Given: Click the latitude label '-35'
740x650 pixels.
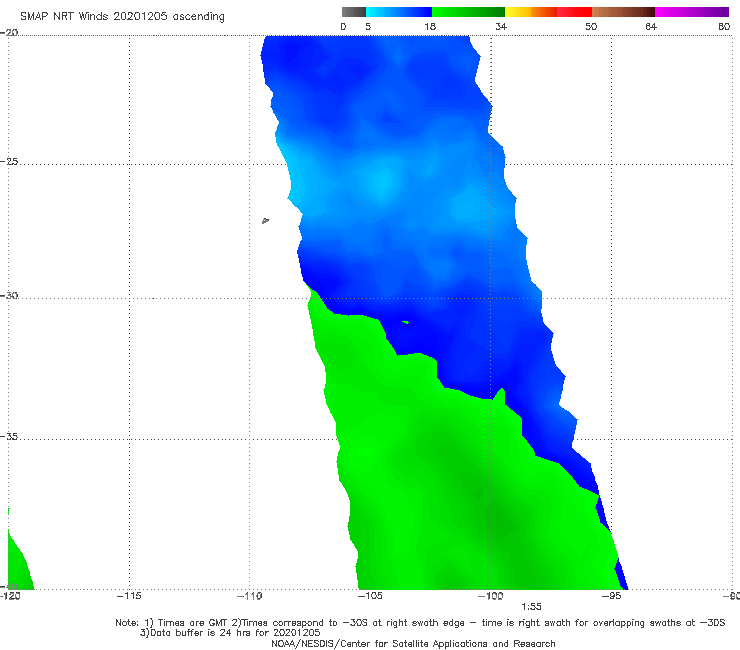Looking at the screenshot, I should pos(9,437).
